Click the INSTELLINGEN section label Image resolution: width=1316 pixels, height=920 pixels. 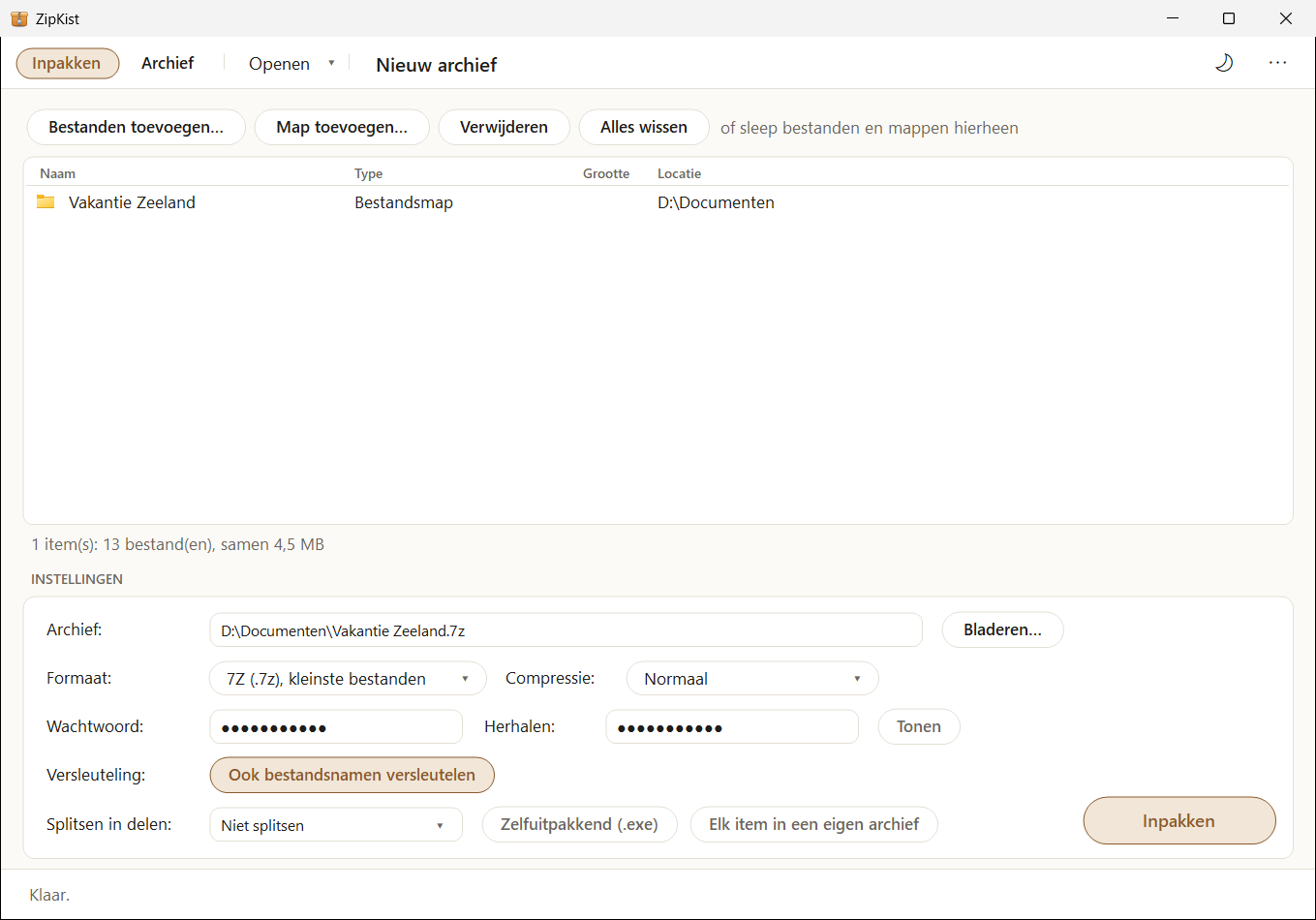tap(77, 579)
